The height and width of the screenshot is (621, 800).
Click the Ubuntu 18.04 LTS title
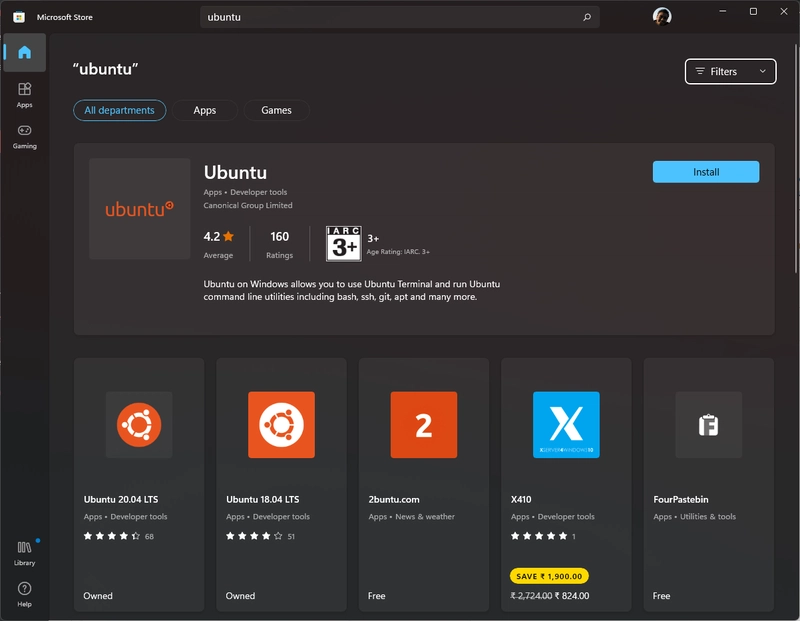pyautogui.click(x=263, y=500)
